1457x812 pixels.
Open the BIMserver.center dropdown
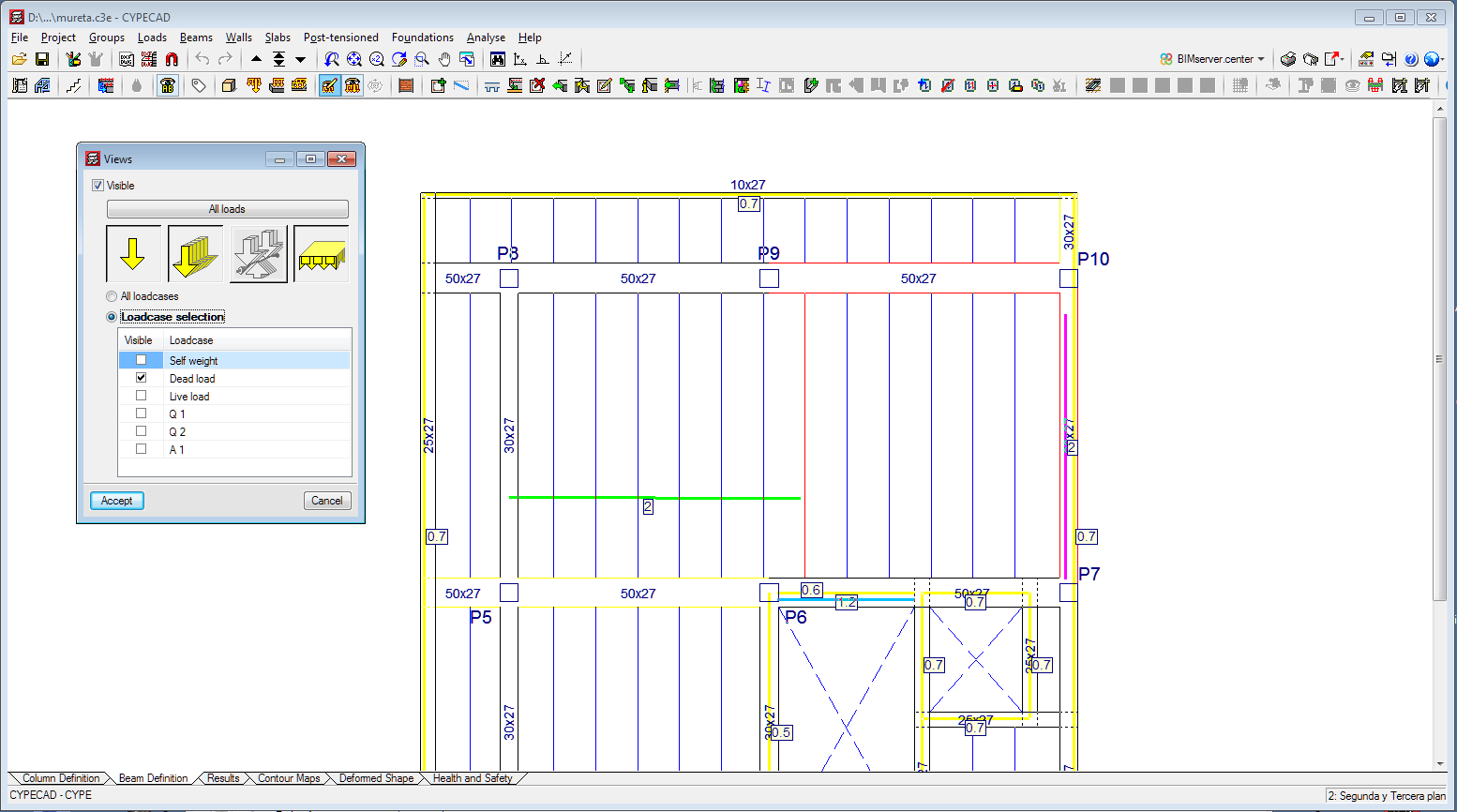point(1211,58)
